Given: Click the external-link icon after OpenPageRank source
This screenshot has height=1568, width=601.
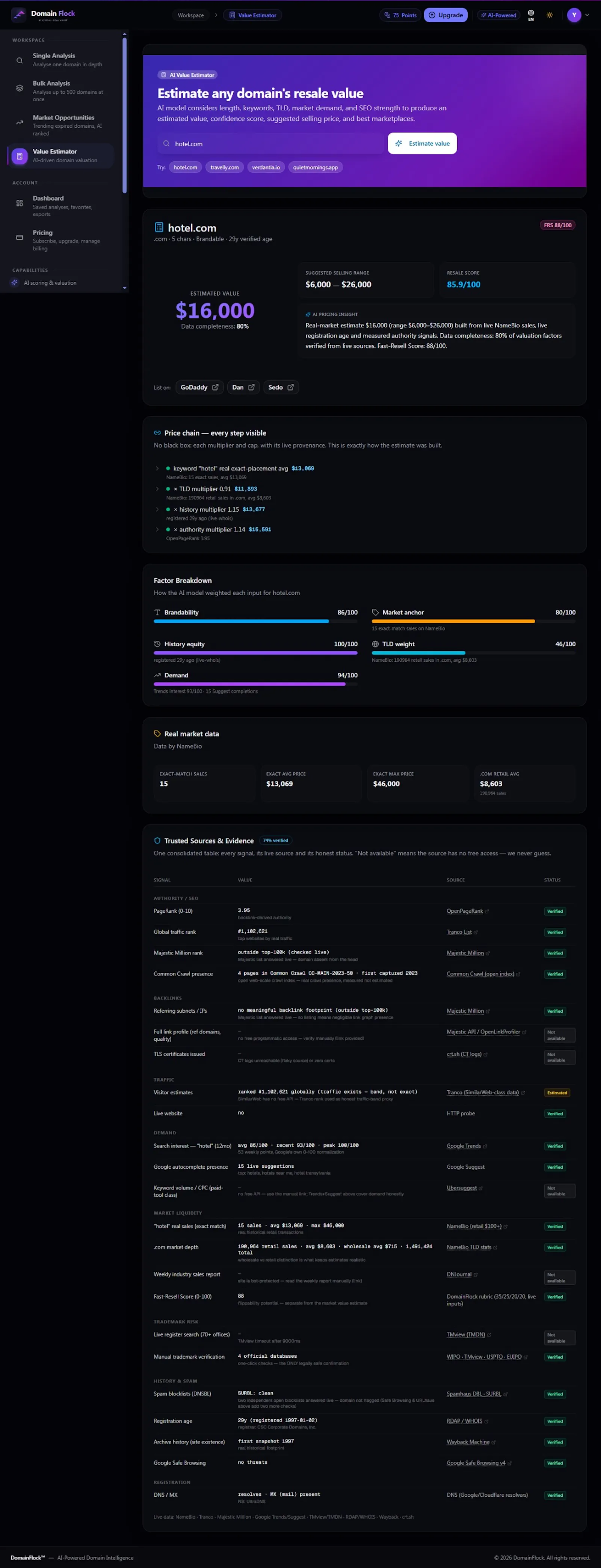Looking at the screenshot, I should point(487,911).
